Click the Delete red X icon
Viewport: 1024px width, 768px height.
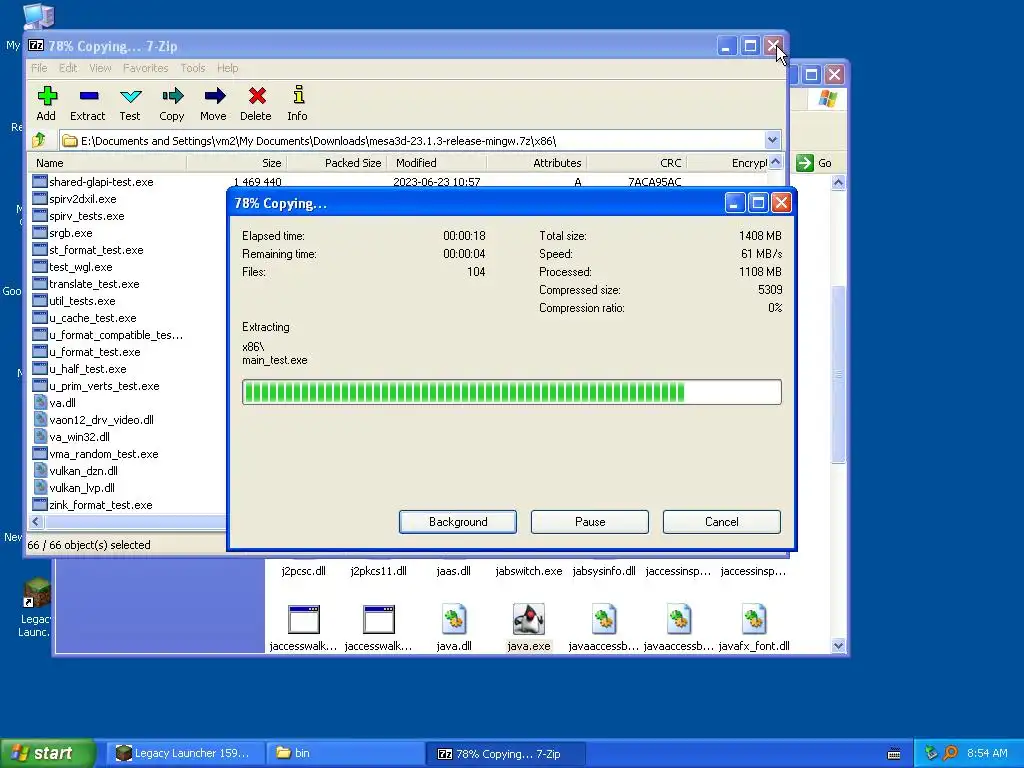click(x=256, y=103)
